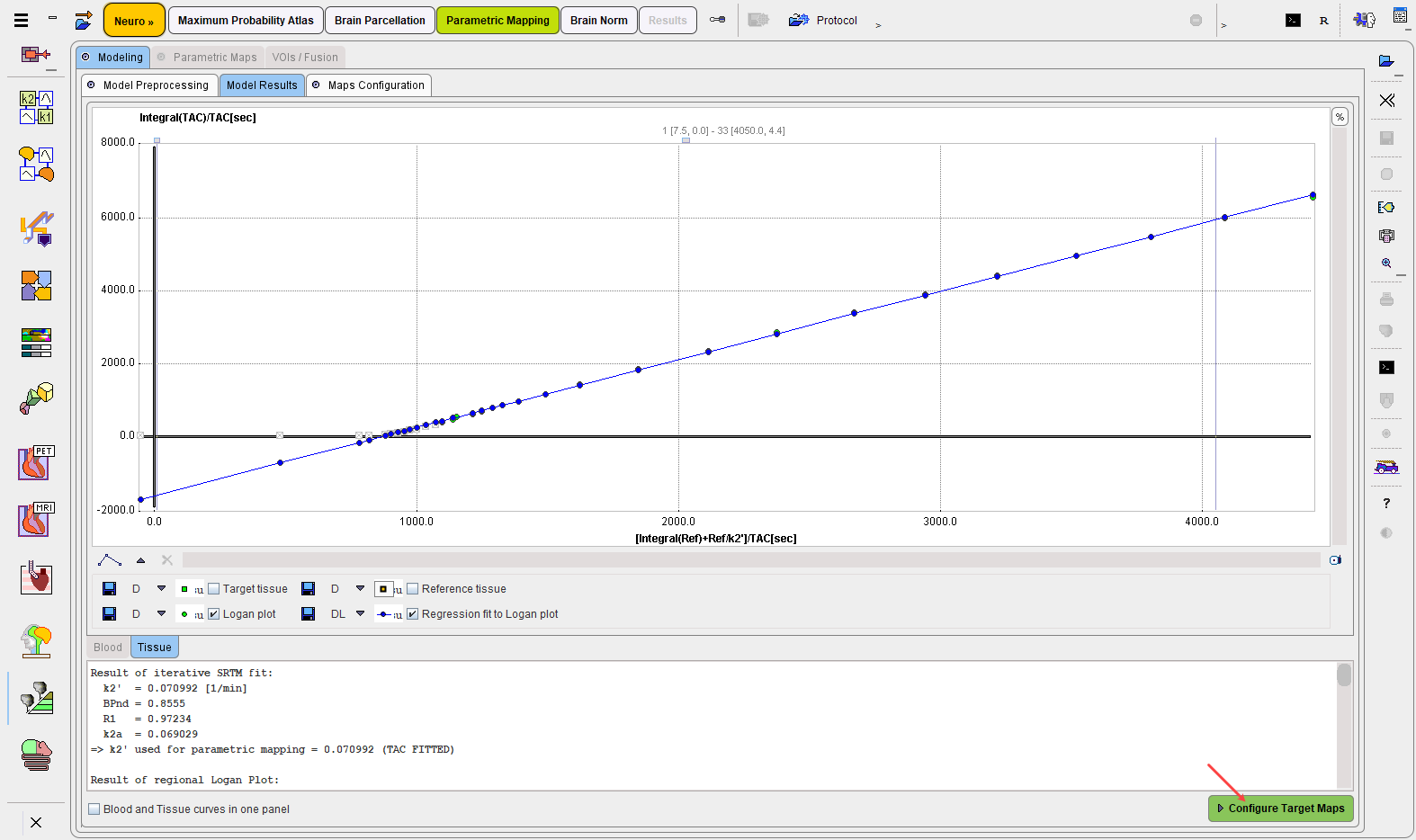Screen dimensions: 1416x840
Task: Open the question mark help icon
Action: (x=1386, y=503)
